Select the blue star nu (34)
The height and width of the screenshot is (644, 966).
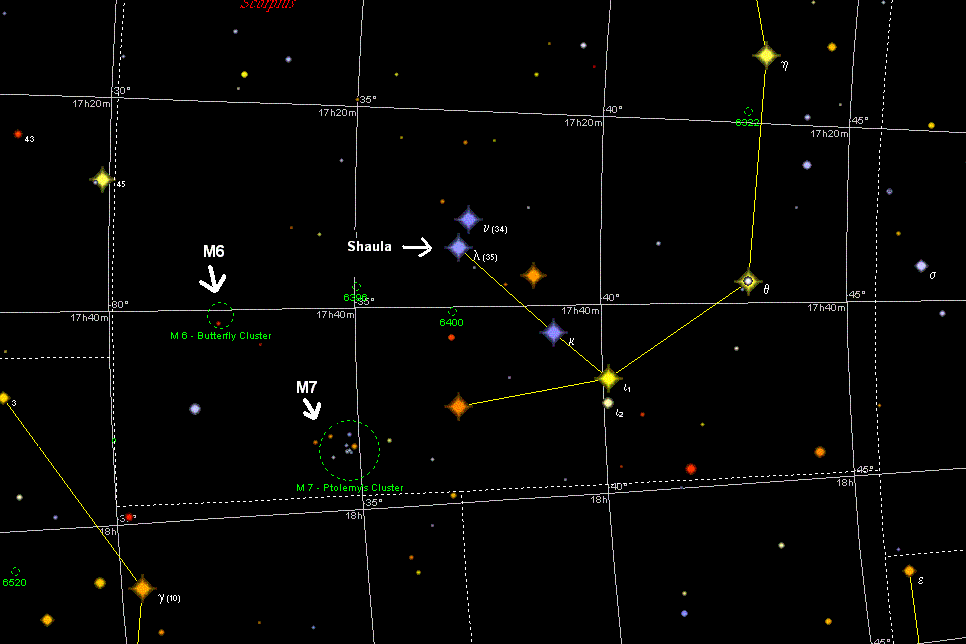pyautogui.click(x=468, y=219)
